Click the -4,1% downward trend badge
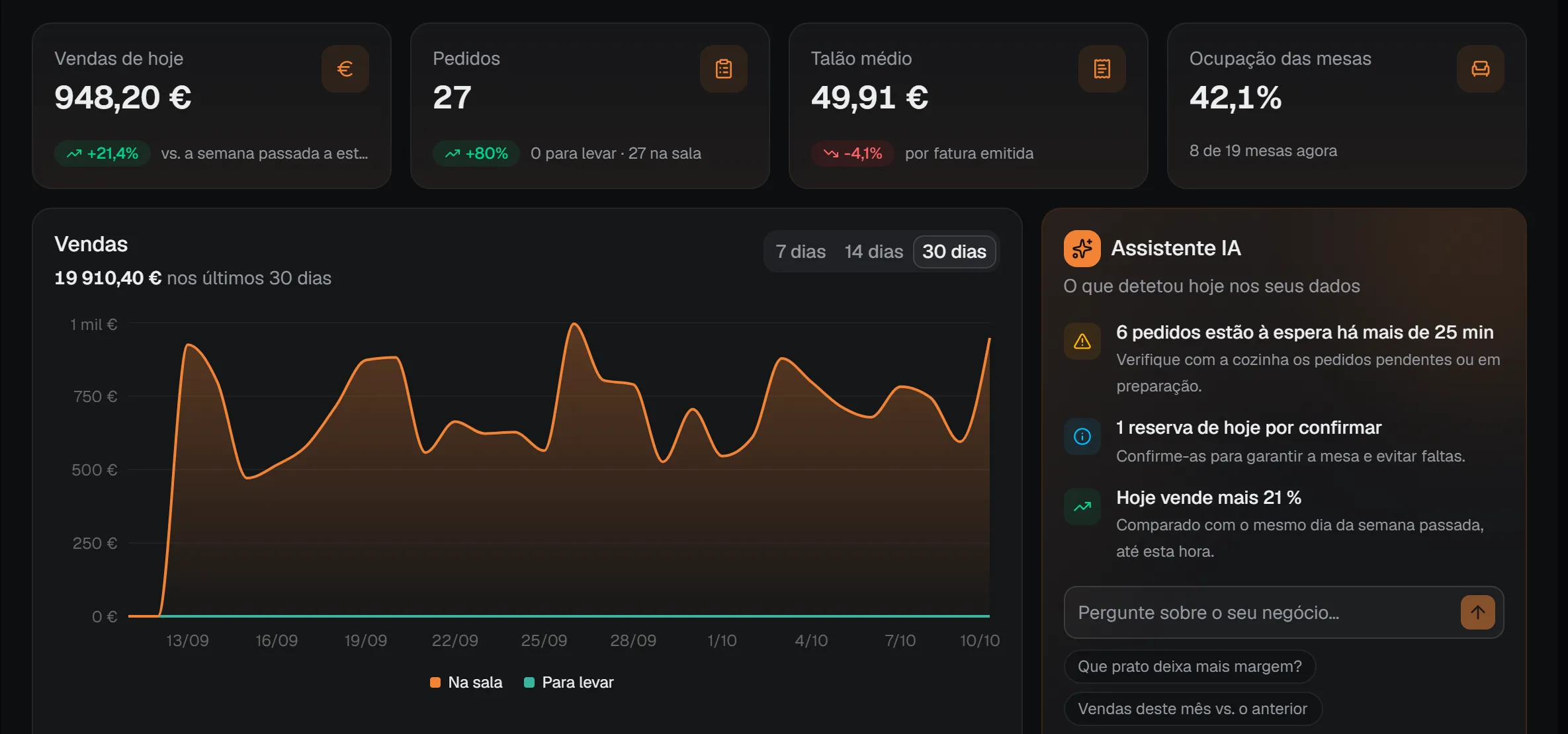 853,153
